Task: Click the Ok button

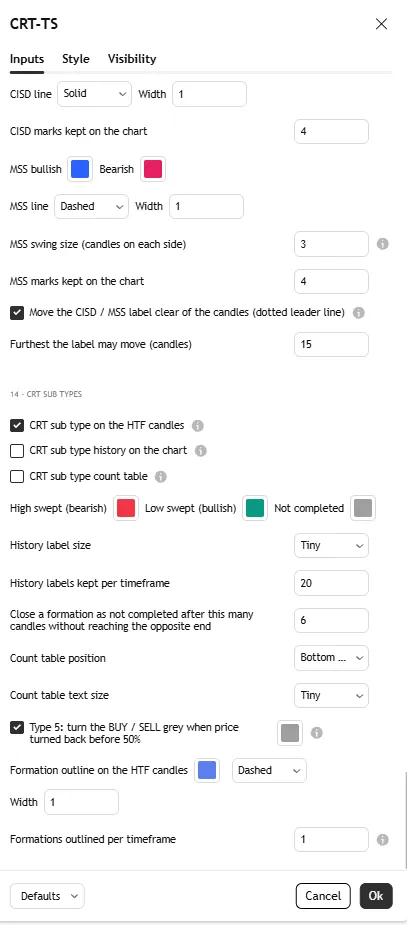Action: coord(376,896)
